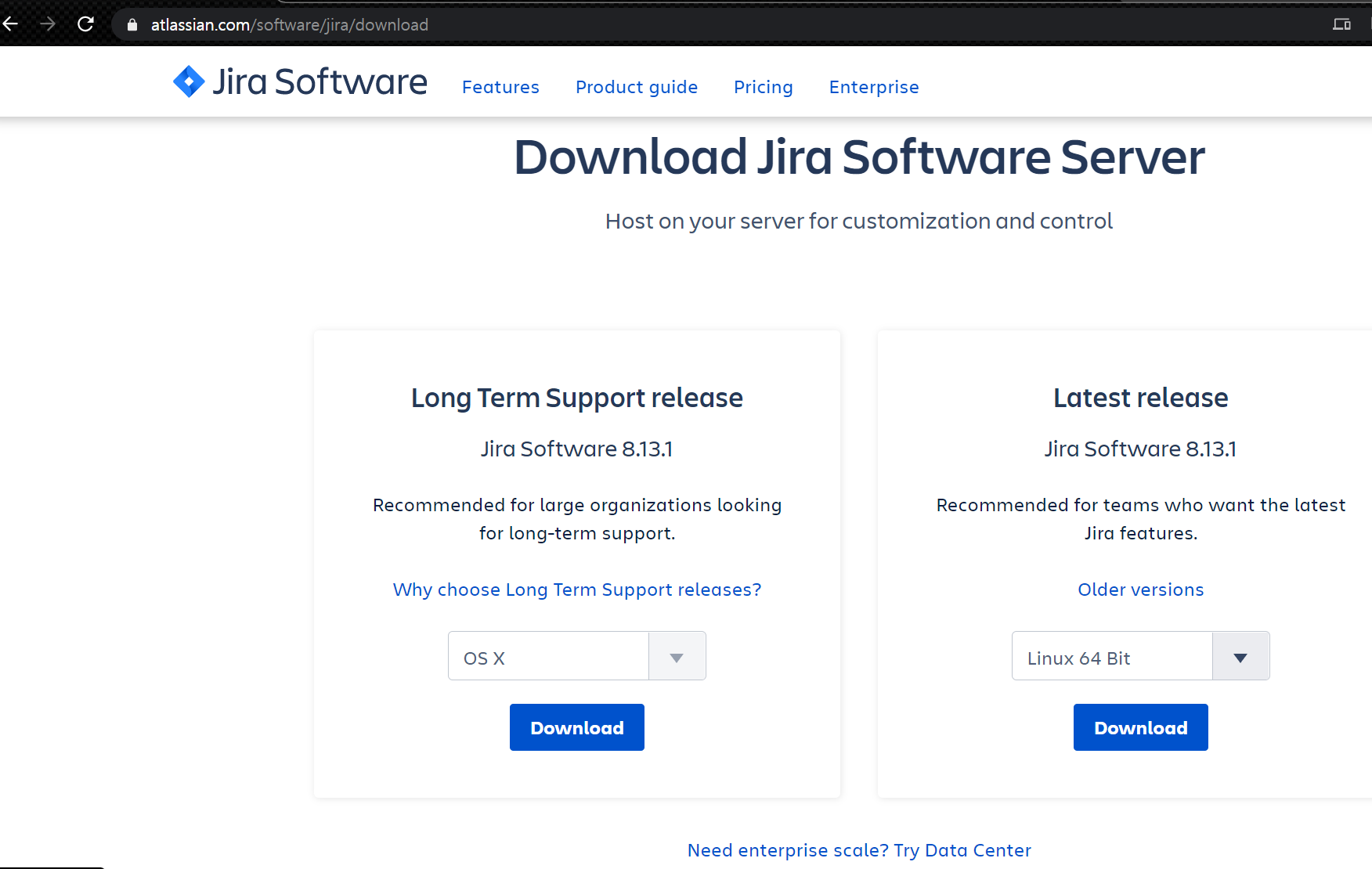Screen dimensions: 1372x869
Task: Click the Jira Software diamond logo
Action: point(189,81)
